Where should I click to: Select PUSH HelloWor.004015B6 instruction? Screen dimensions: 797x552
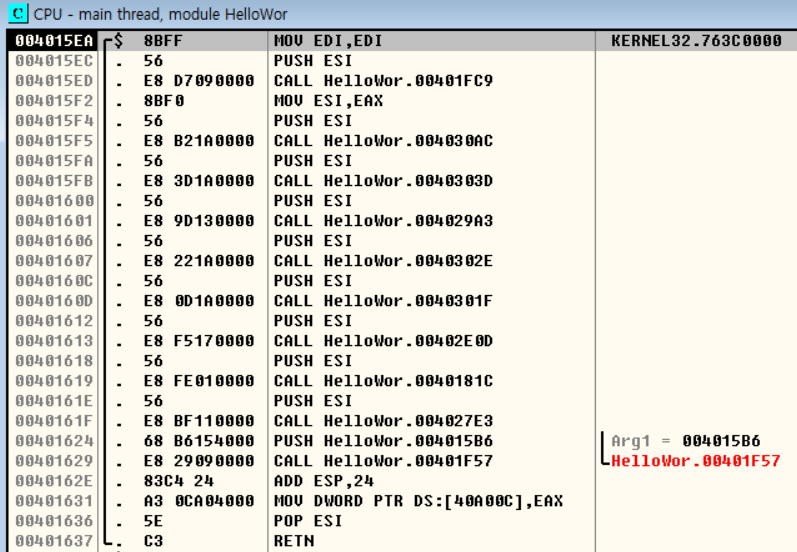(383, 441)
